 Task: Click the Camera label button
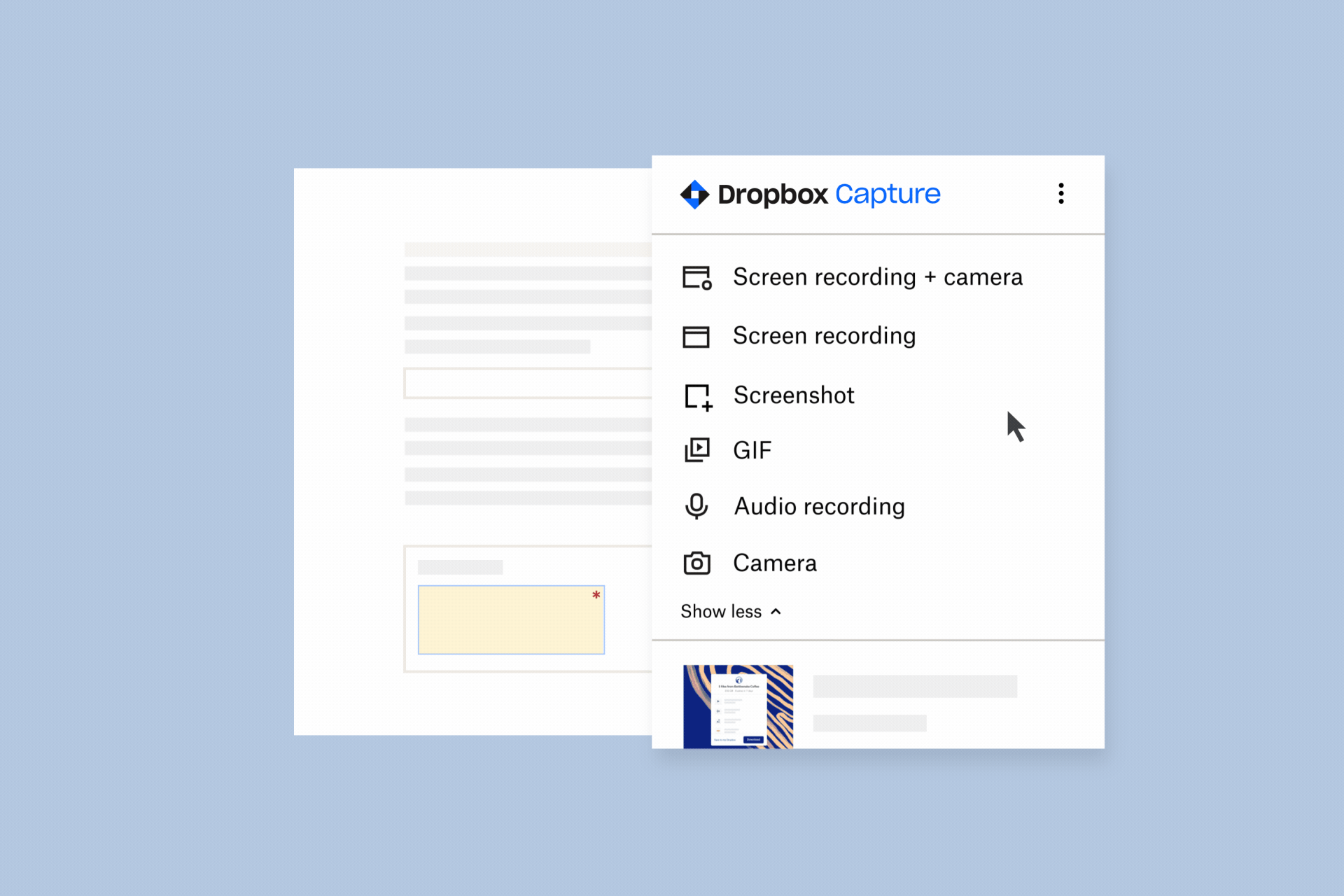[x=775, y=562]
